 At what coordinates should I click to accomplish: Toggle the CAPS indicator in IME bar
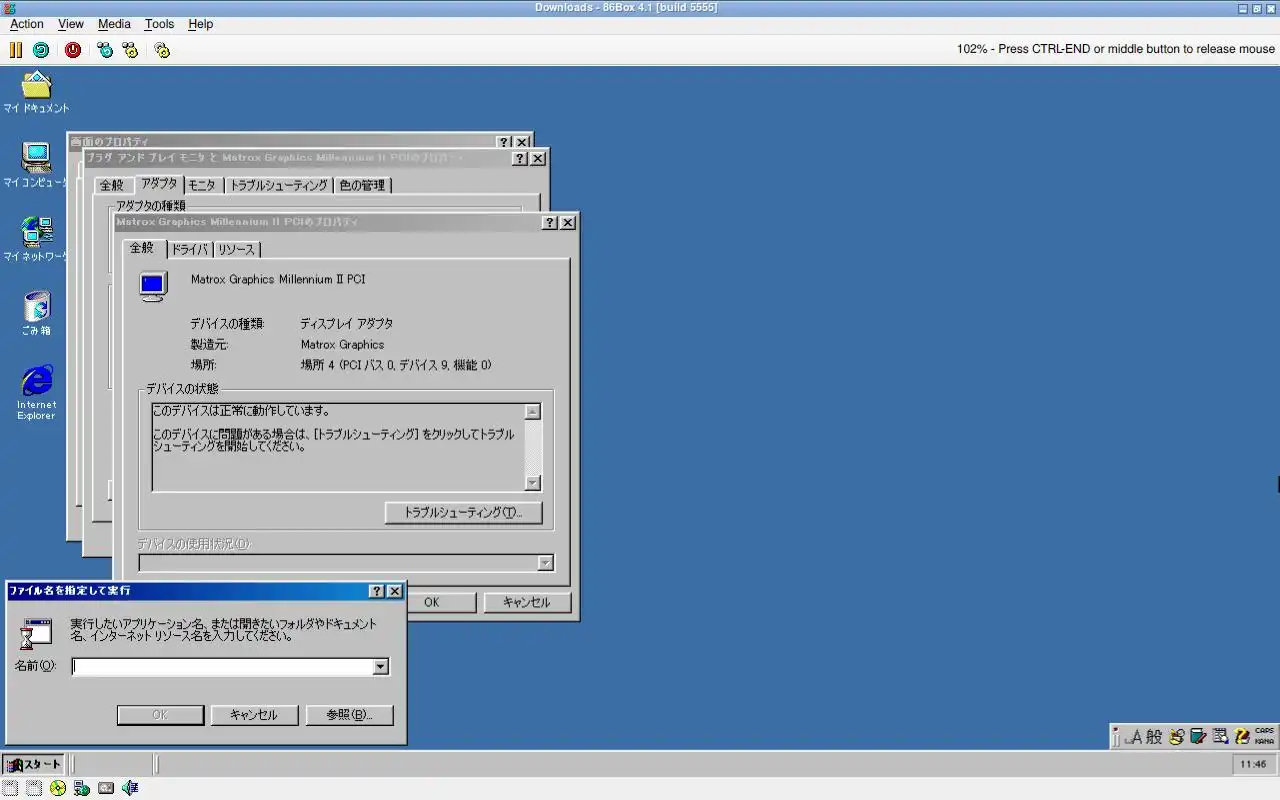click(x=1265, y=731)
